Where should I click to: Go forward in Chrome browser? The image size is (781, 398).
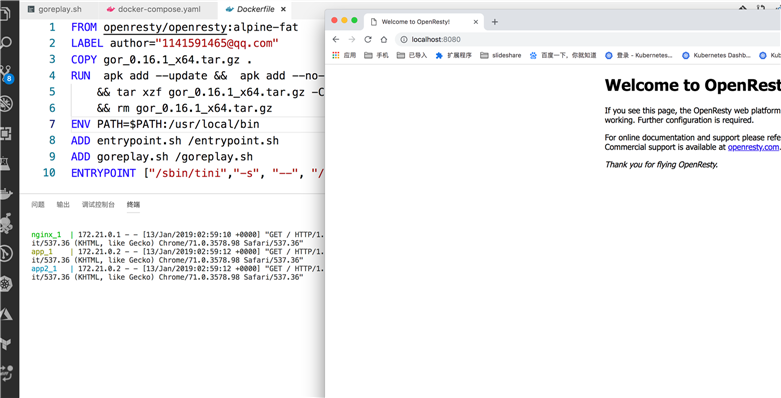click(352, 39)
